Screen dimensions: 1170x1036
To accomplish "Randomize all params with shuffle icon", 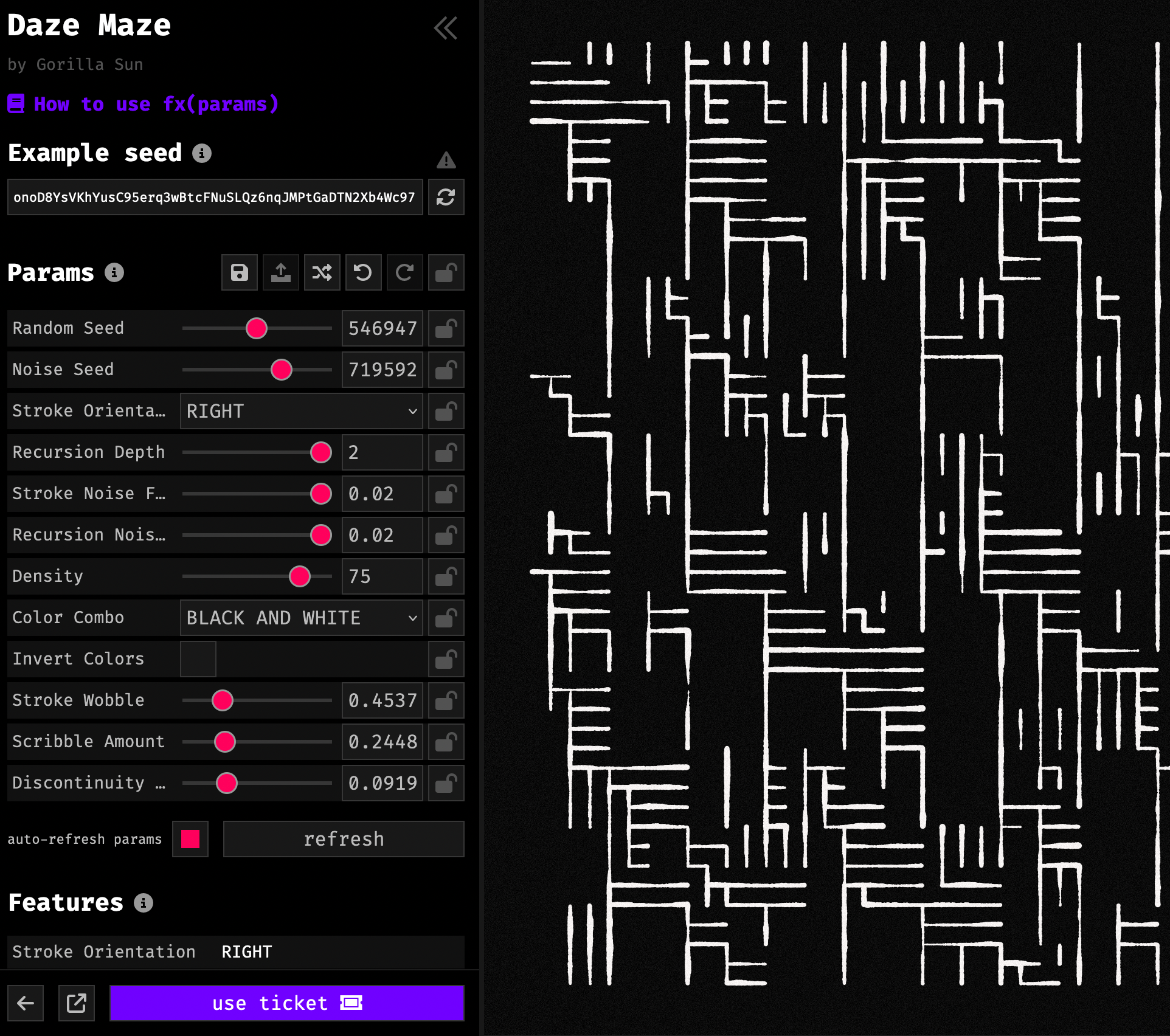I will coord(322,272).
